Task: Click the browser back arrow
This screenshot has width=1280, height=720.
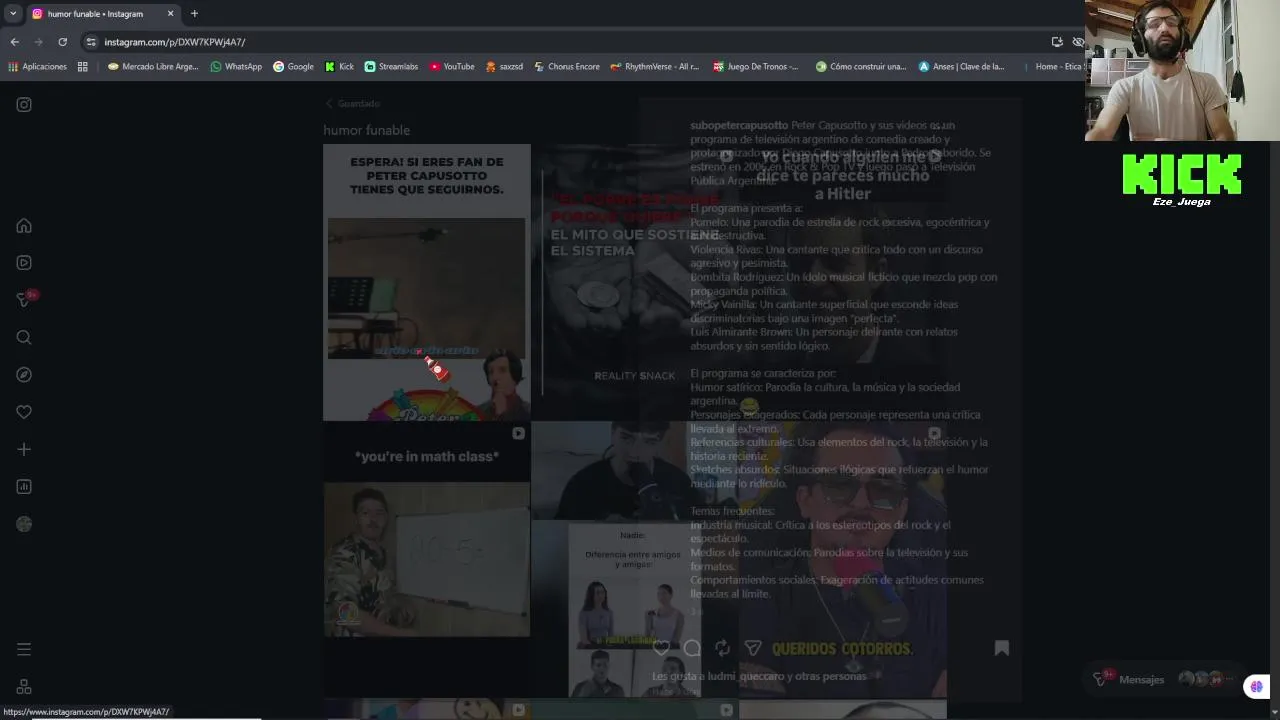Action: click(14, 42)
